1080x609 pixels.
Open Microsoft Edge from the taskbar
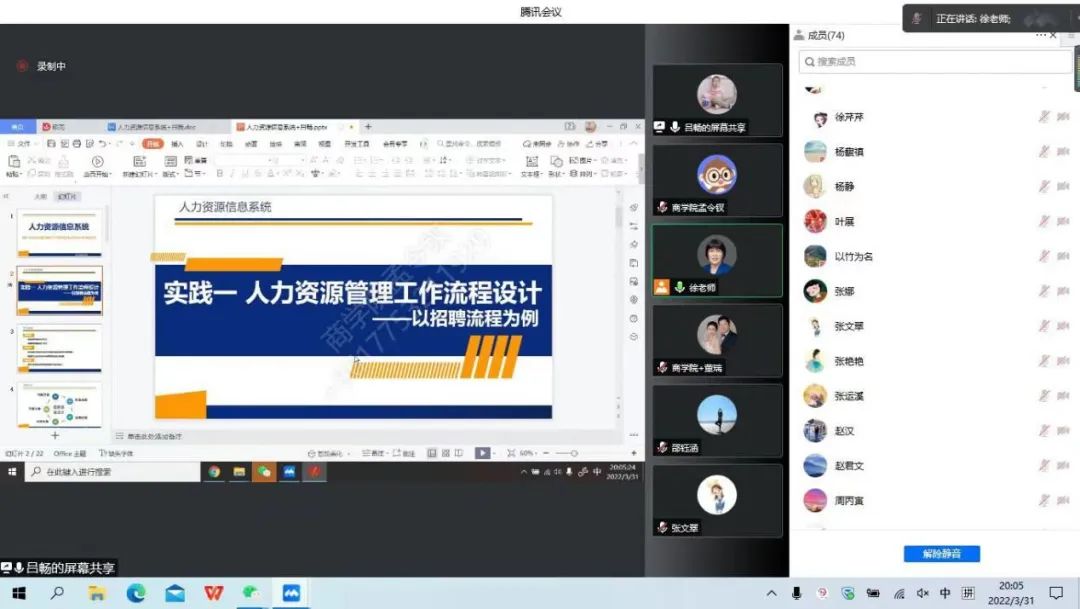tap(136, 593)
